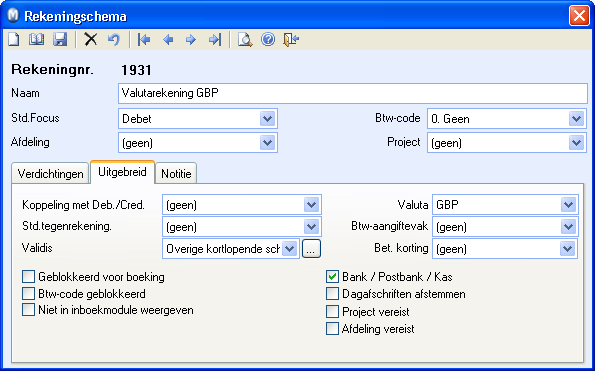Exit window via door icon

click(x=291, y=39)
